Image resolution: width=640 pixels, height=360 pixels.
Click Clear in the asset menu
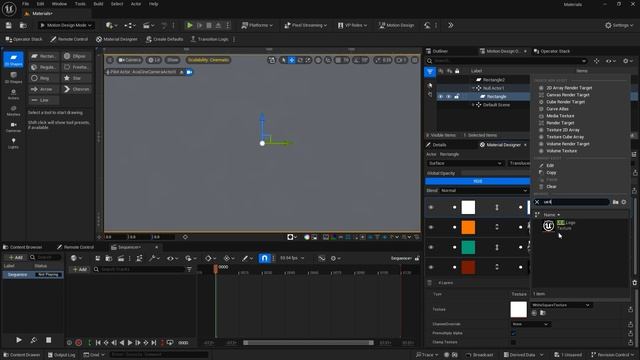(551, 187)
